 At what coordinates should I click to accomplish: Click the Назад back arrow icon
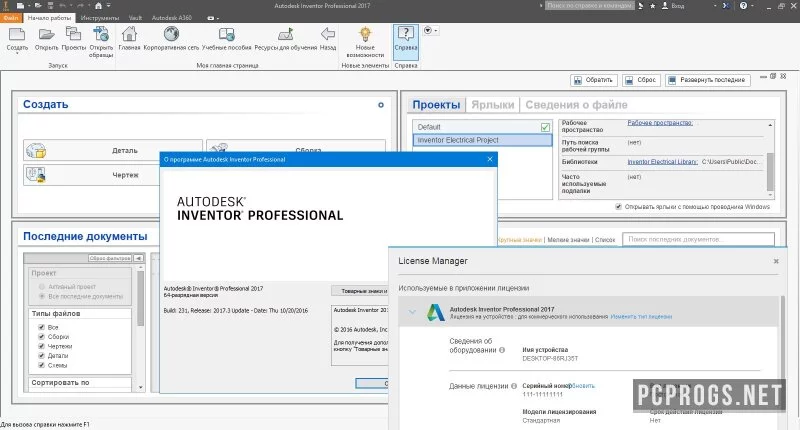coord(328,34)
